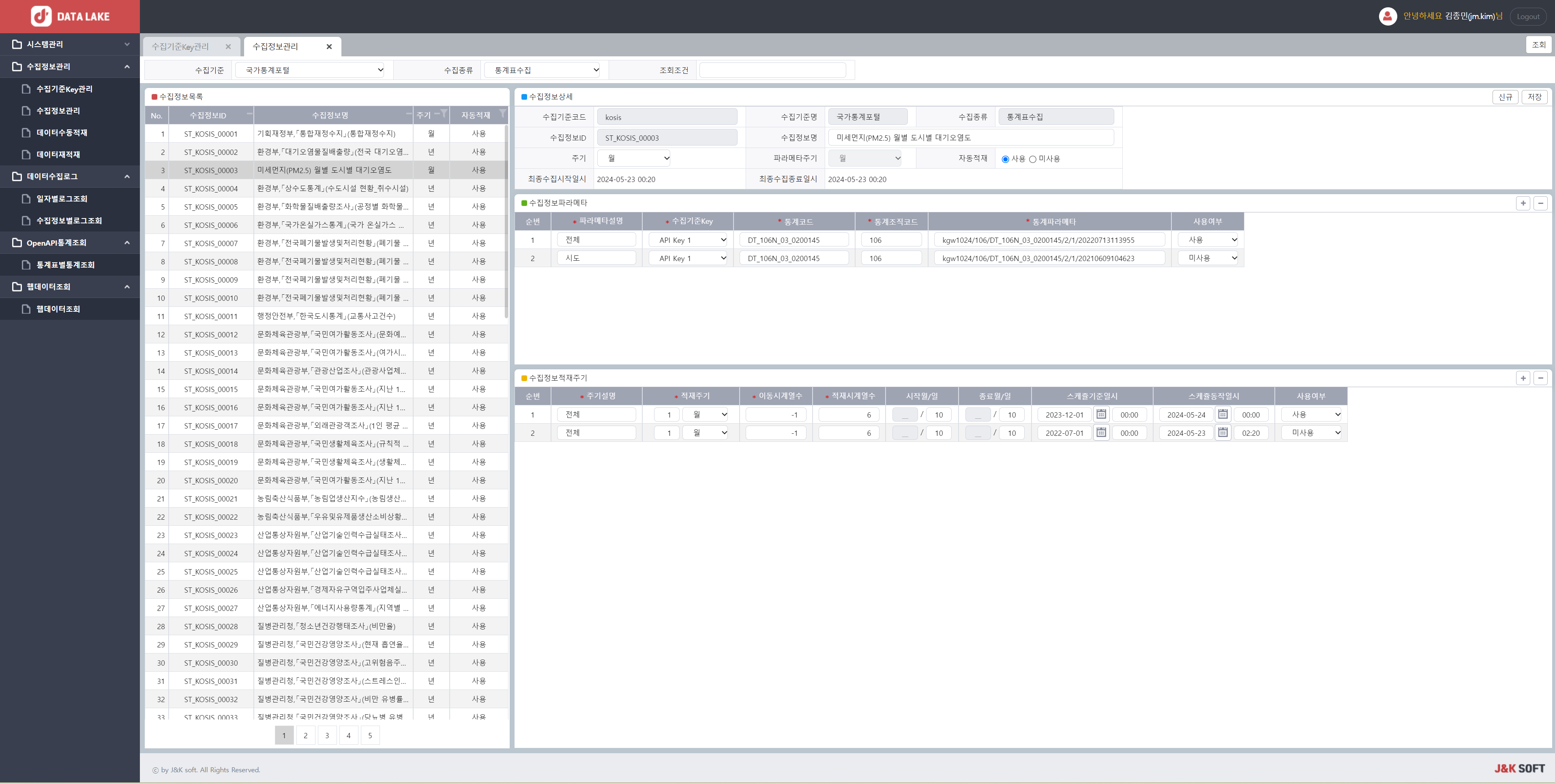The height and width of the screenshot is (784, 1555).
Task: Open 사용여부 dropdown showing 미사용 in schedule row 2
Action: [1311, 432]
